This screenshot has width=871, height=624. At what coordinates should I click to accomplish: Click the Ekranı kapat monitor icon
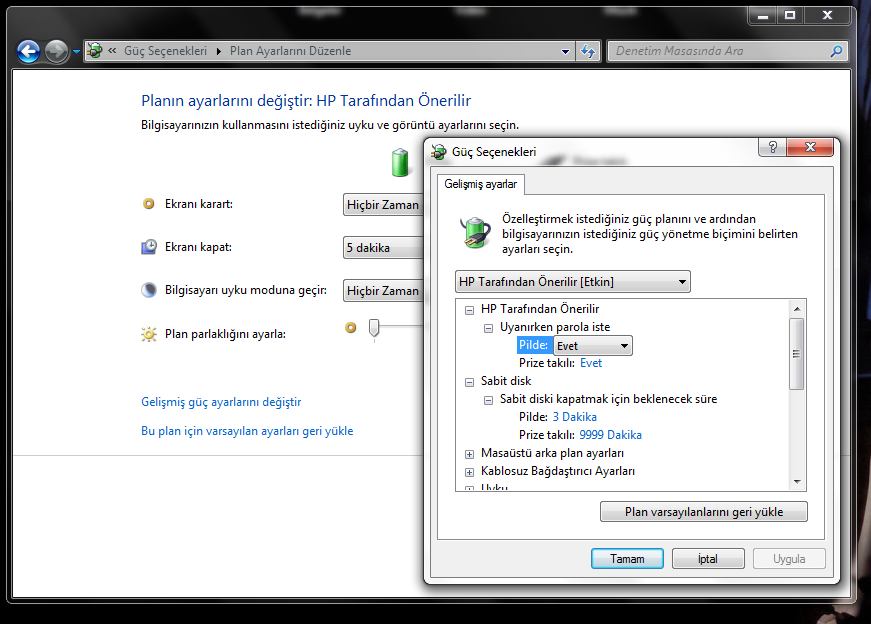coord(148,247)
